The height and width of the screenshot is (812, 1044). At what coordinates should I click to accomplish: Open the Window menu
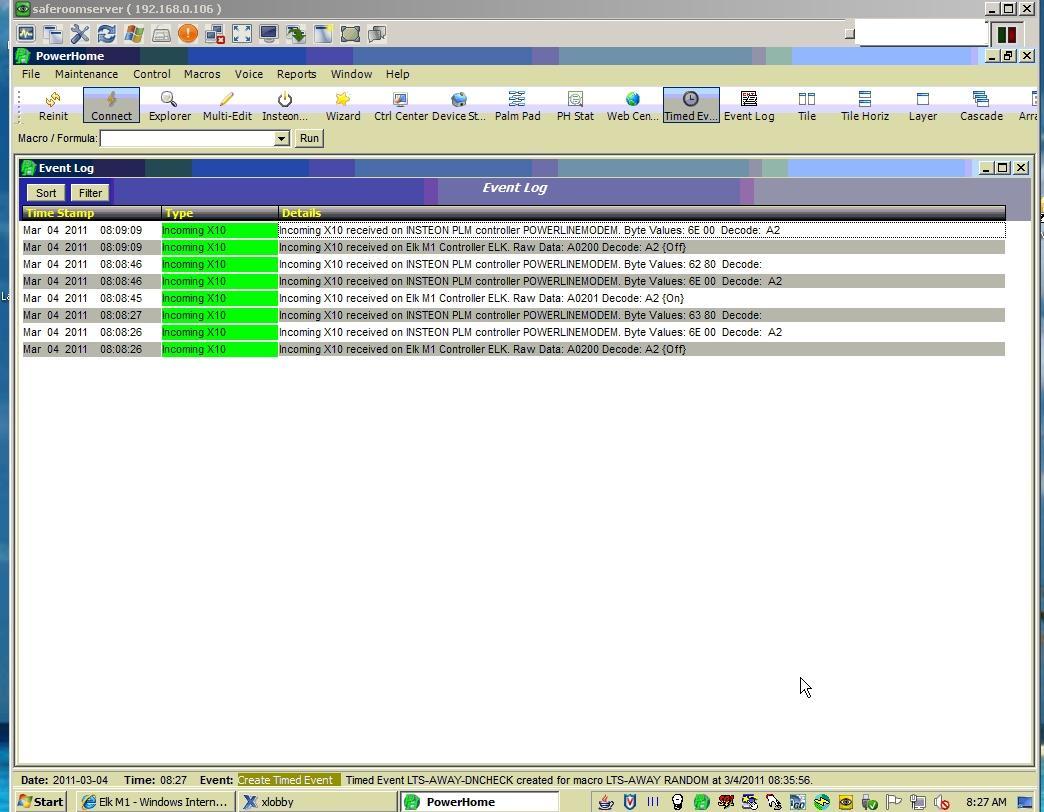click(351, 74)
